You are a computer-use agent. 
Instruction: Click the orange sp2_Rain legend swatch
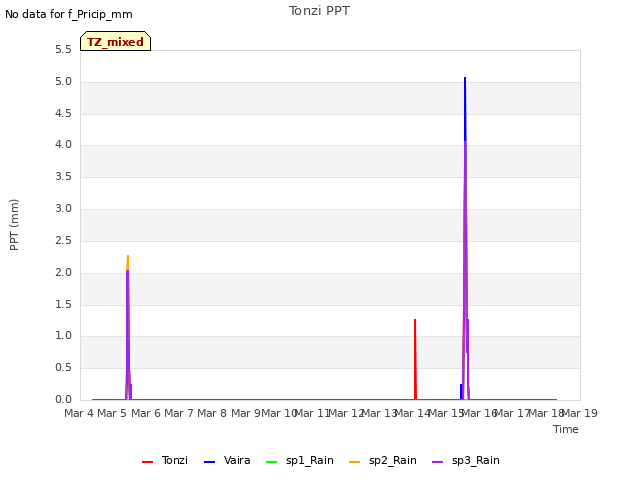click(355, 462)
